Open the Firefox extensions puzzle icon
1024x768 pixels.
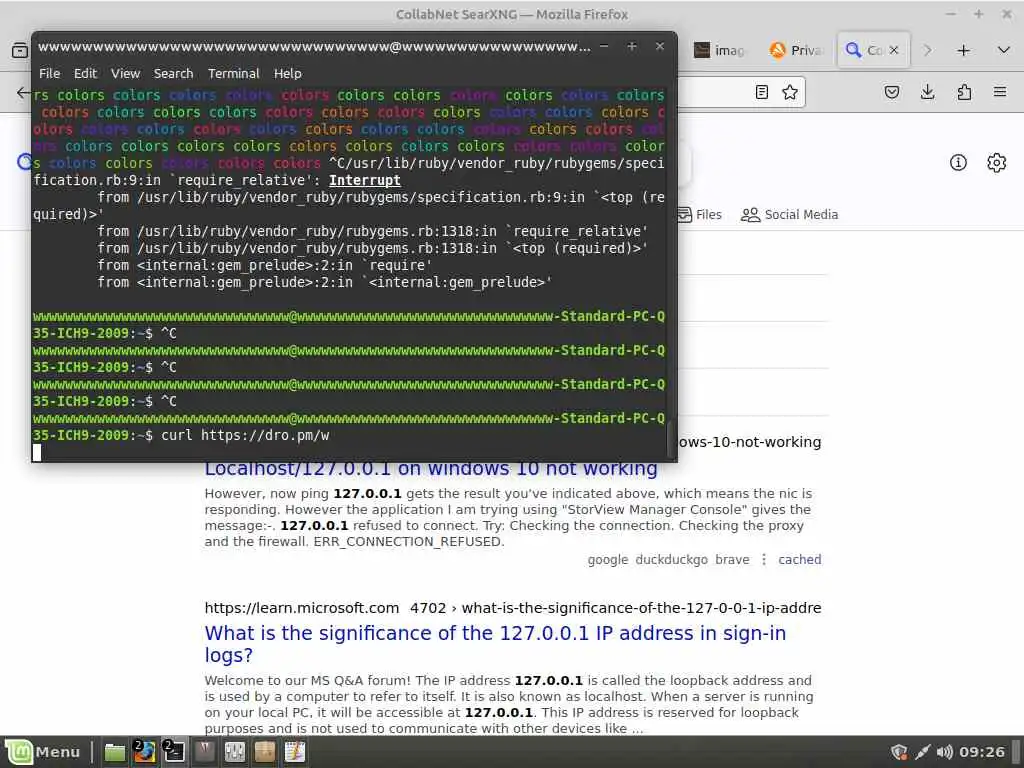[x=964, y=92]
